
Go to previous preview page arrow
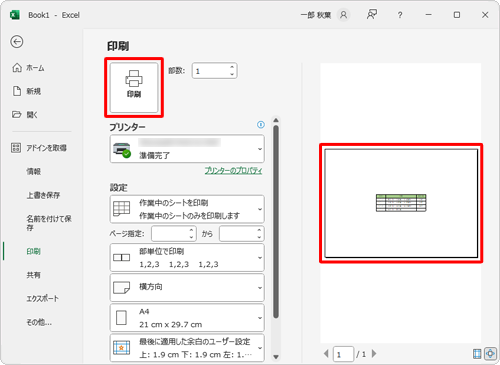(x=326, y=354)
